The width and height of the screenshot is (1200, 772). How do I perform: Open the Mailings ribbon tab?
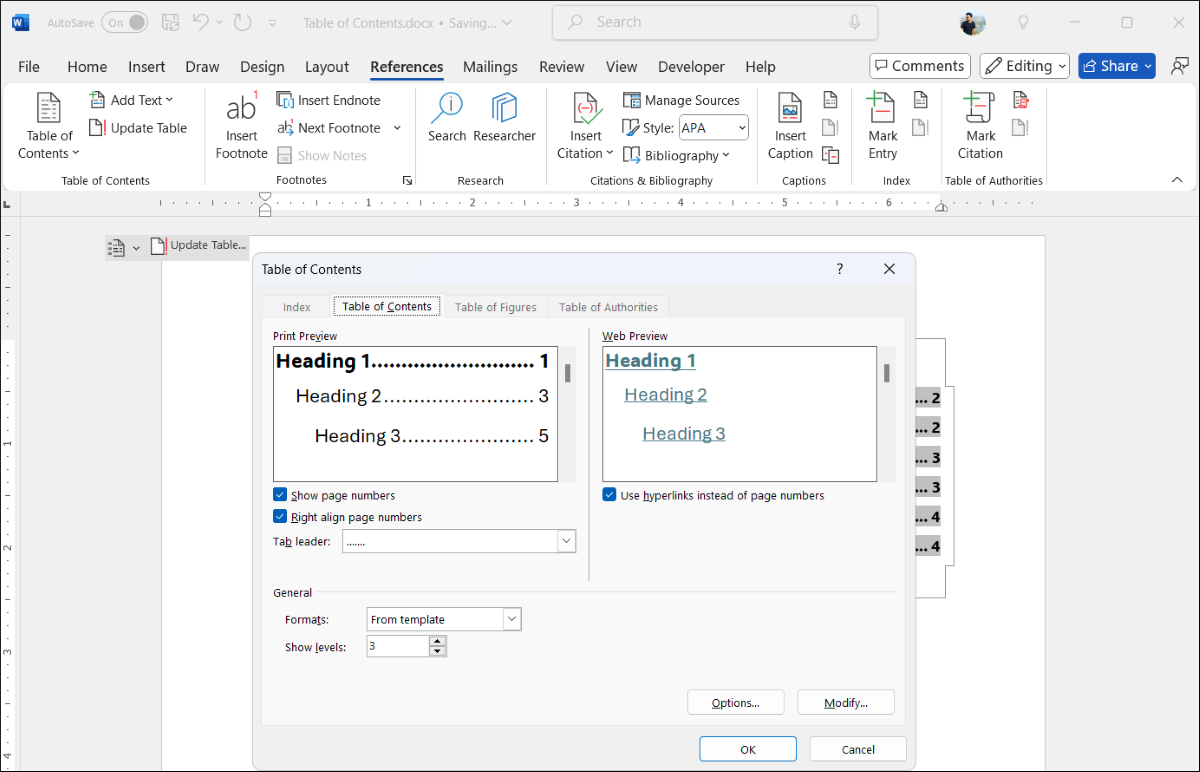click(x=490, y=66)
